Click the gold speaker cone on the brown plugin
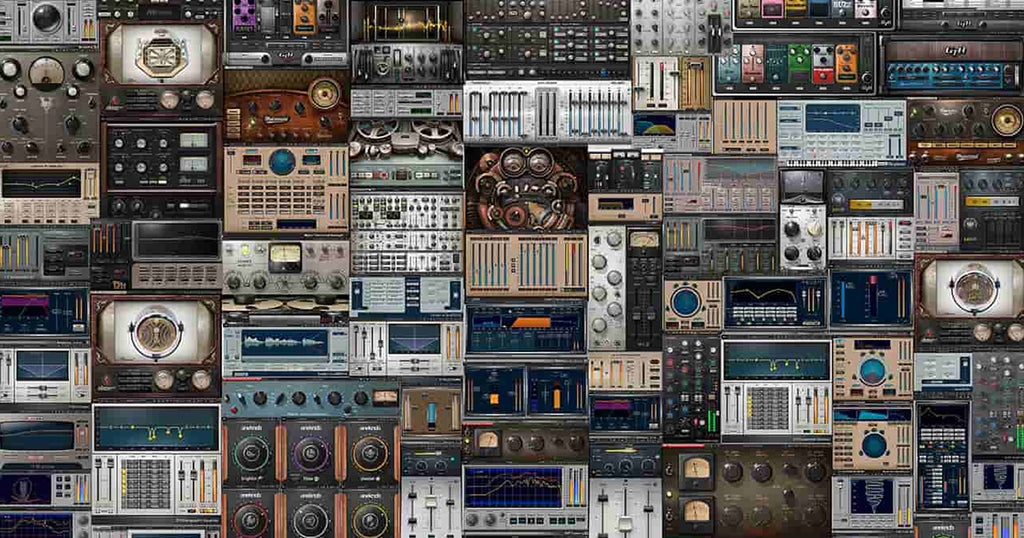The image size is (1024, 538). [x=324, y=93]
